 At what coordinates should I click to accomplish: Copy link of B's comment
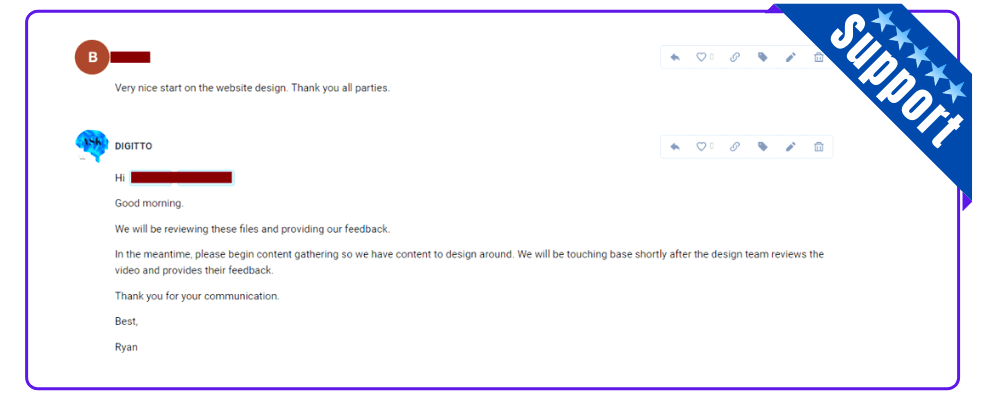pyautogui.click(x=735, y=57)
